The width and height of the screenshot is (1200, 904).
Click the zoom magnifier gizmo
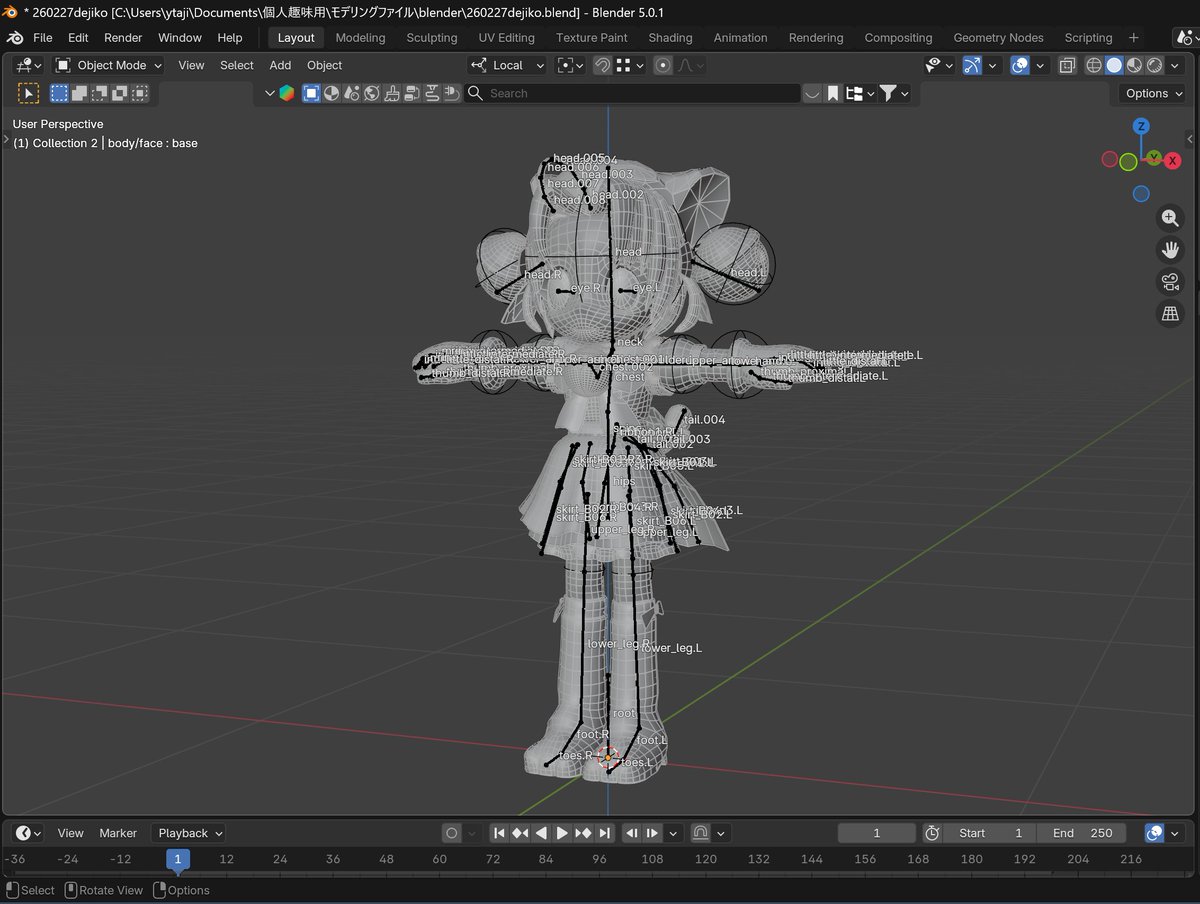[1170, 218]
